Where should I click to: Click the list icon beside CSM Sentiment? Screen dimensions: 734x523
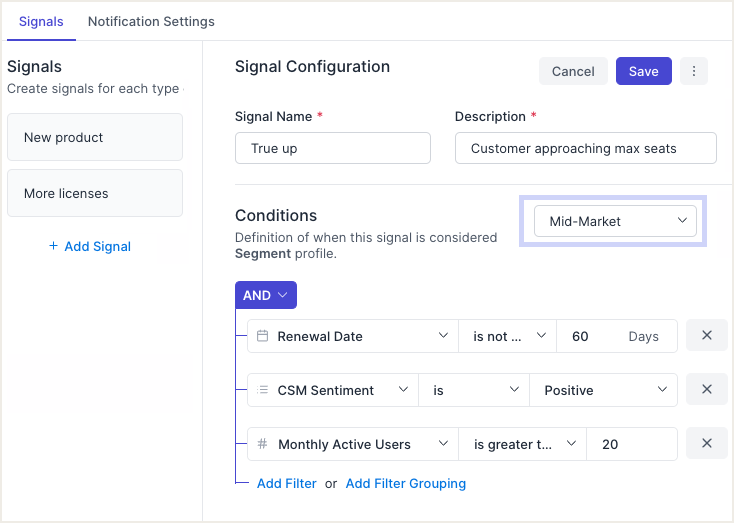click(x=263, y=390)
